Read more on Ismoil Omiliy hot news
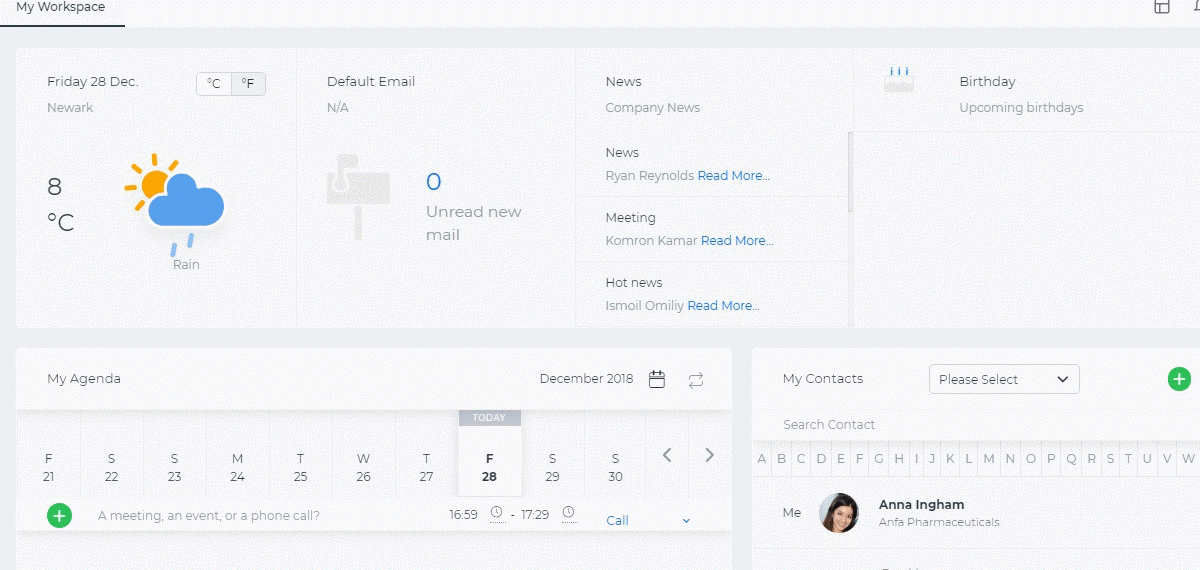This screenshot has width=1200, height=570. coord(723,306)
